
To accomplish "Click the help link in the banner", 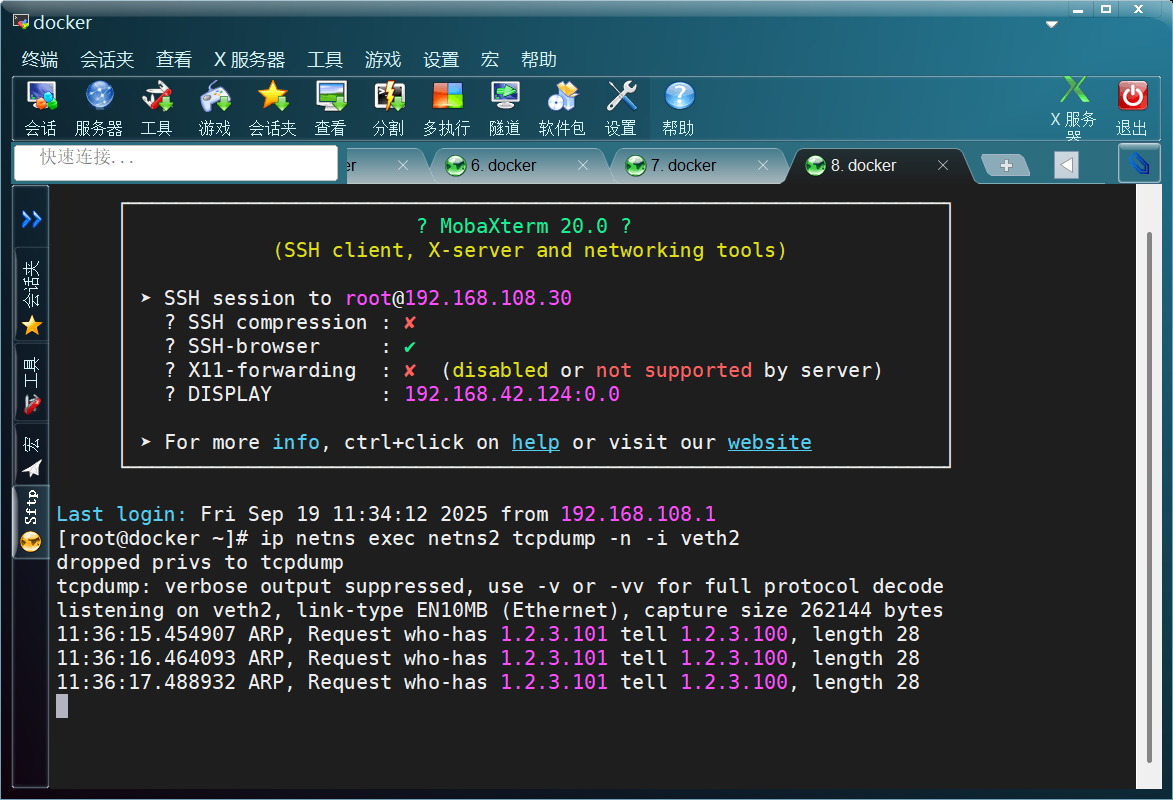I will pyautogui.click(x=536, y=442).
